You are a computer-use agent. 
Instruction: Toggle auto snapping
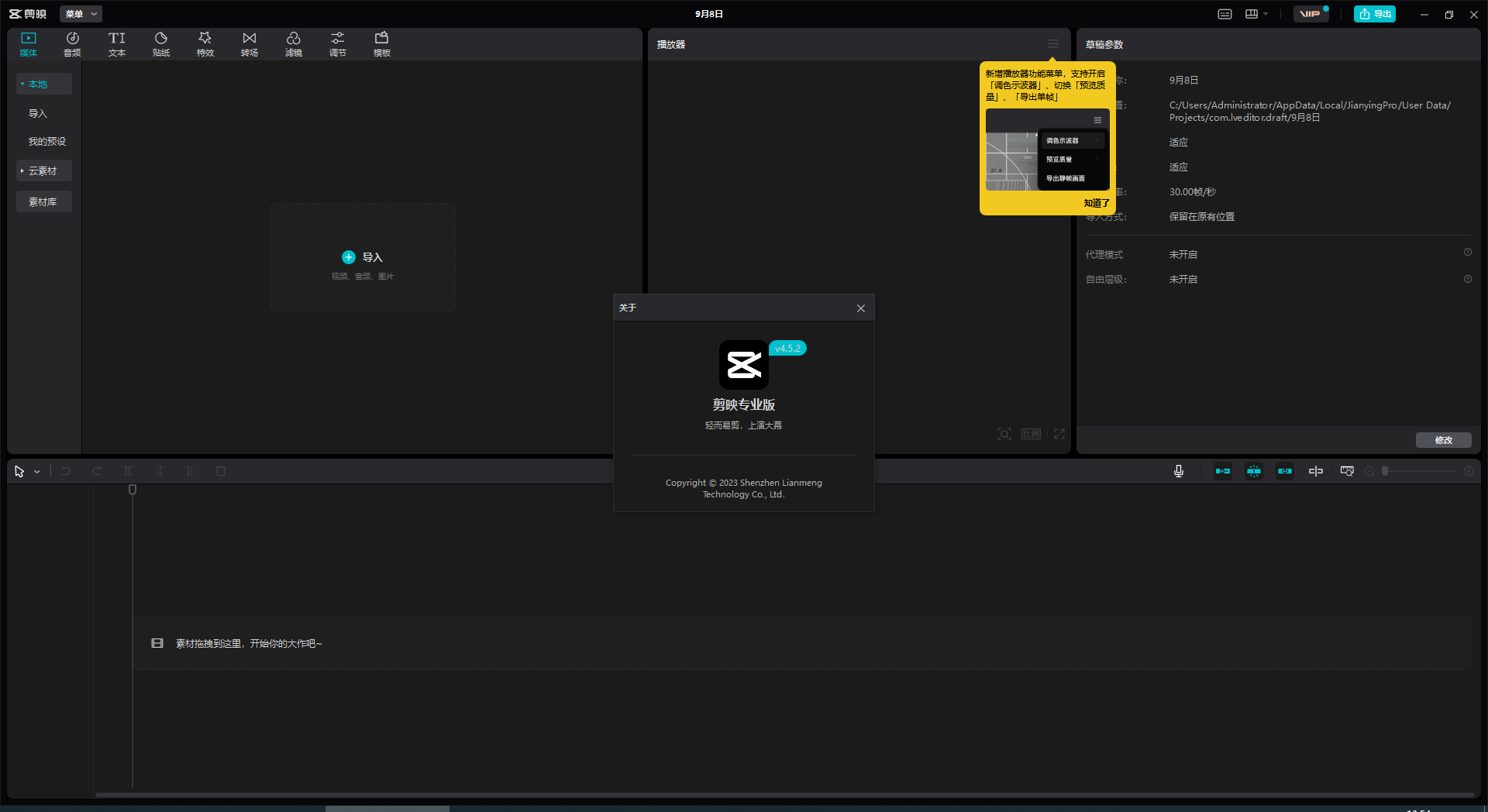pos(1254,471)
